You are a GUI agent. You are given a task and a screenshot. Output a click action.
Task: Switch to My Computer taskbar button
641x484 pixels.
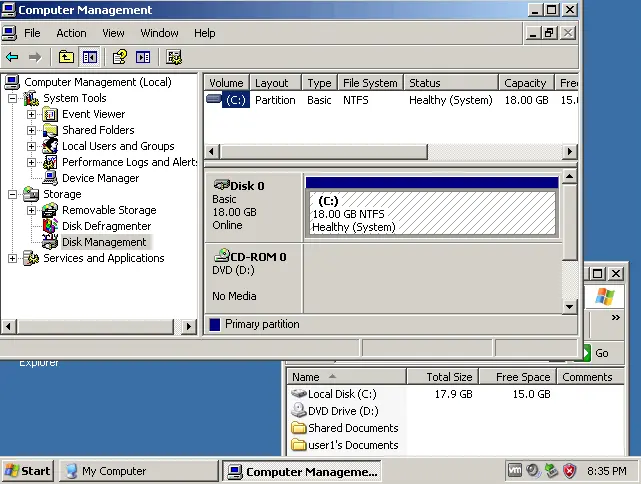click(139, 471)
